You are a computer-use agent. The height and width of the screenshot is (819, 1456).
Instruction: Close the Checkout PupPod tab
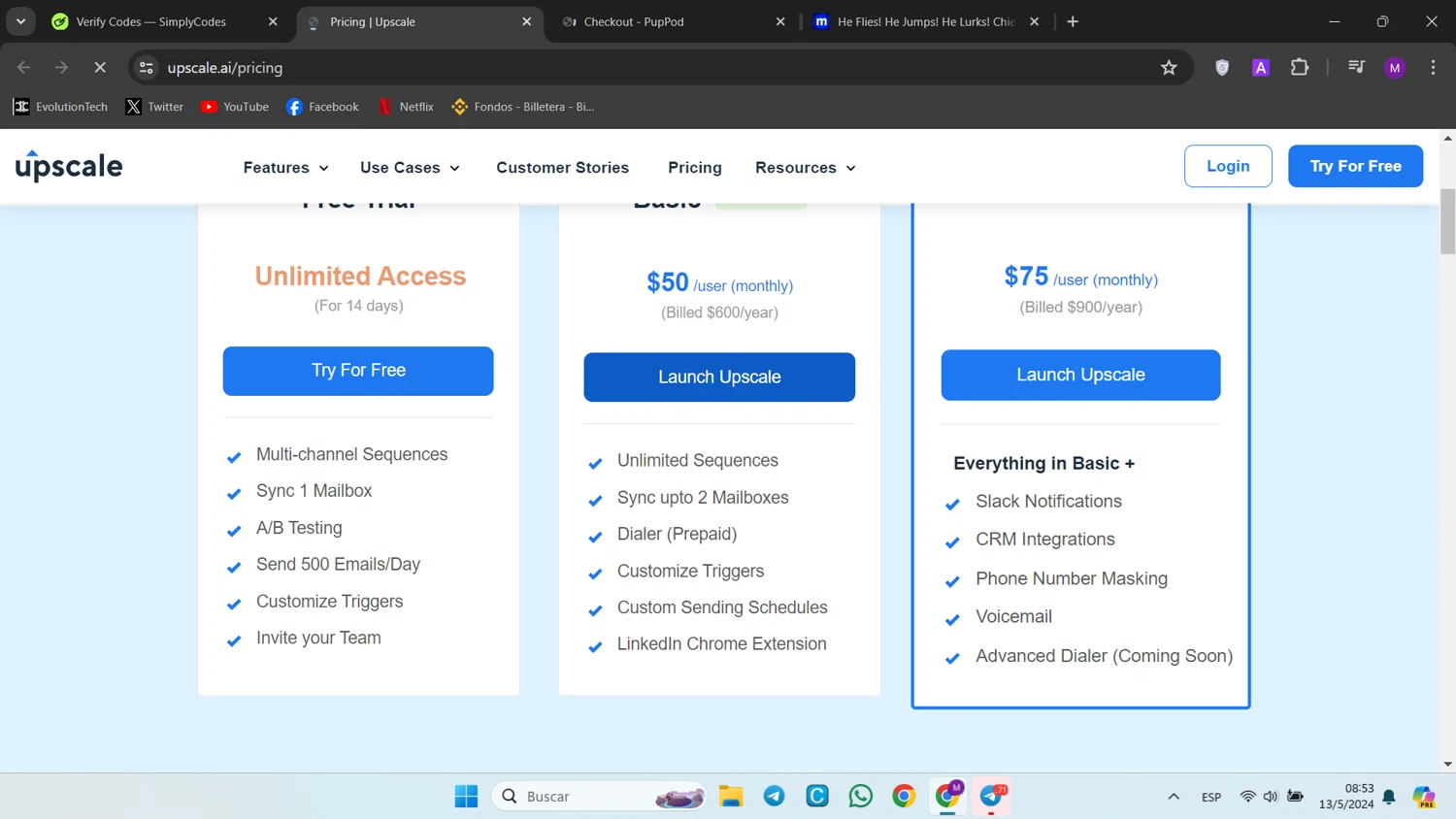click(x=780, y=21)
